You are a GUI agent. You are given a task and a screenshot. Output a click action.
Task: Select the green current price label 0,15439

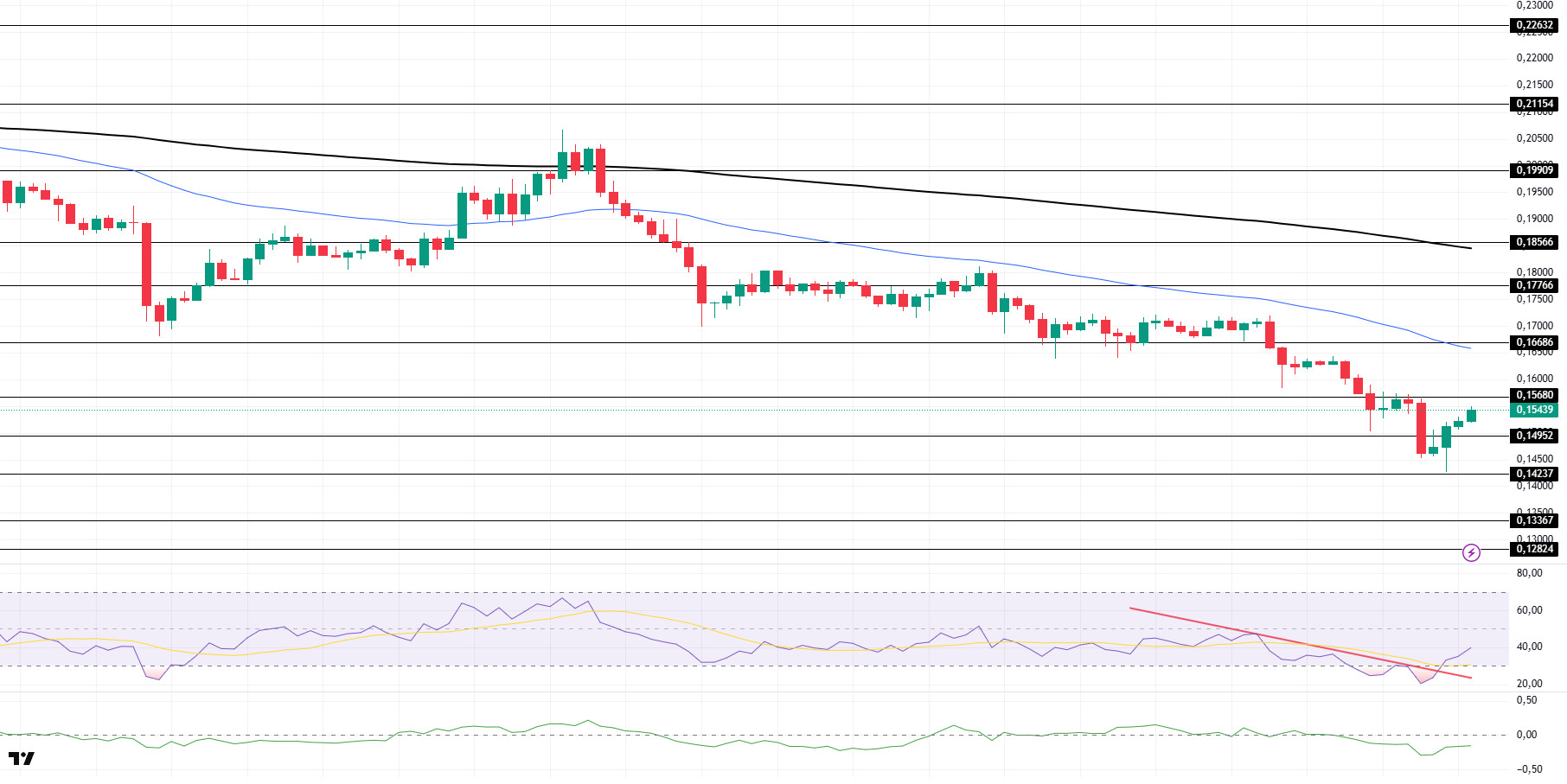pos(1534,410)
